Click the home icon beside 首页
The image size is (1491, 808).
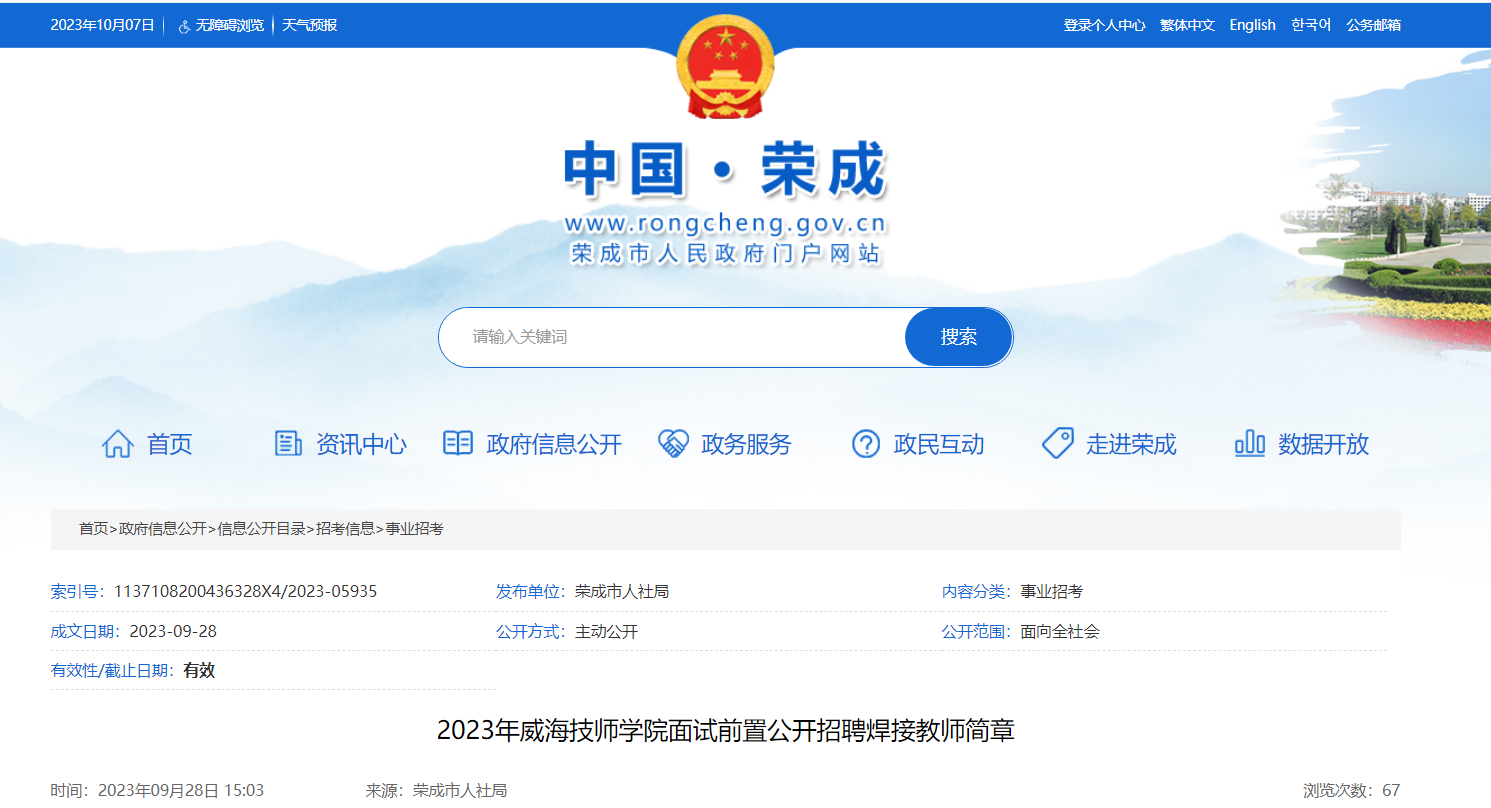[117, 444]
